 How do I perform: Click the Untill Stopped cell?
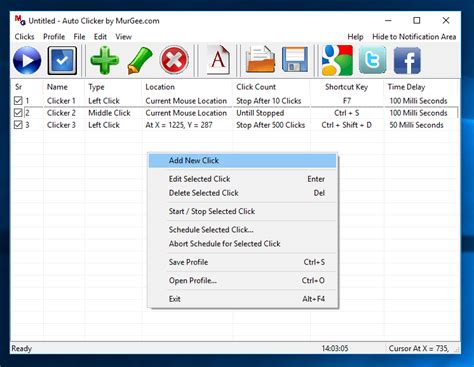click(x=260, y=113)
